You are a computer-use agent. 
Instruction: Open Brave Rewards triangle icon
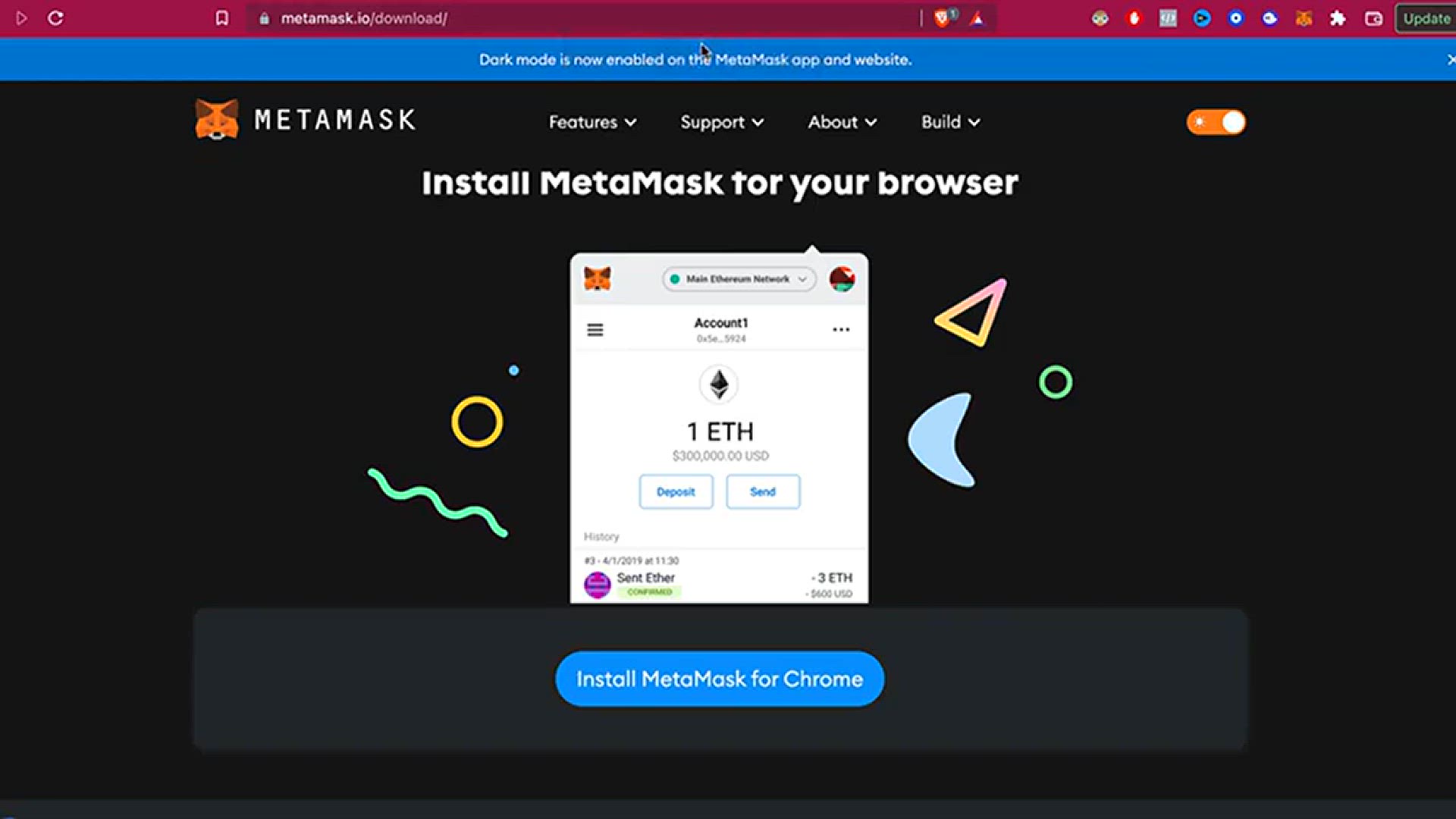(977, 18)
